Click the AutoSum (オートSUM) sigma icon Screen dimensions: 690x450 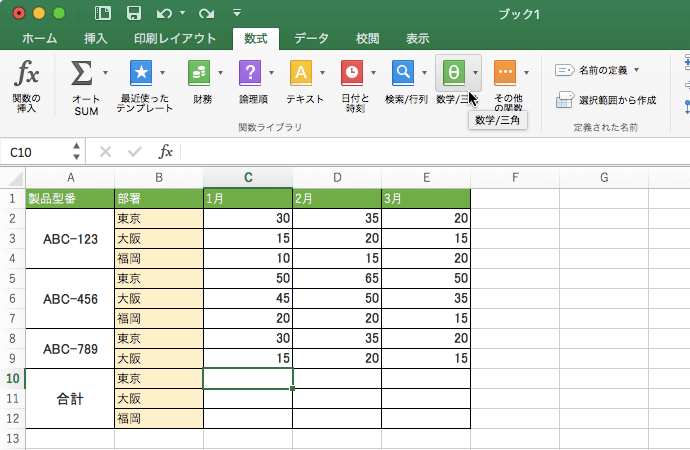(x=81, y=73)
